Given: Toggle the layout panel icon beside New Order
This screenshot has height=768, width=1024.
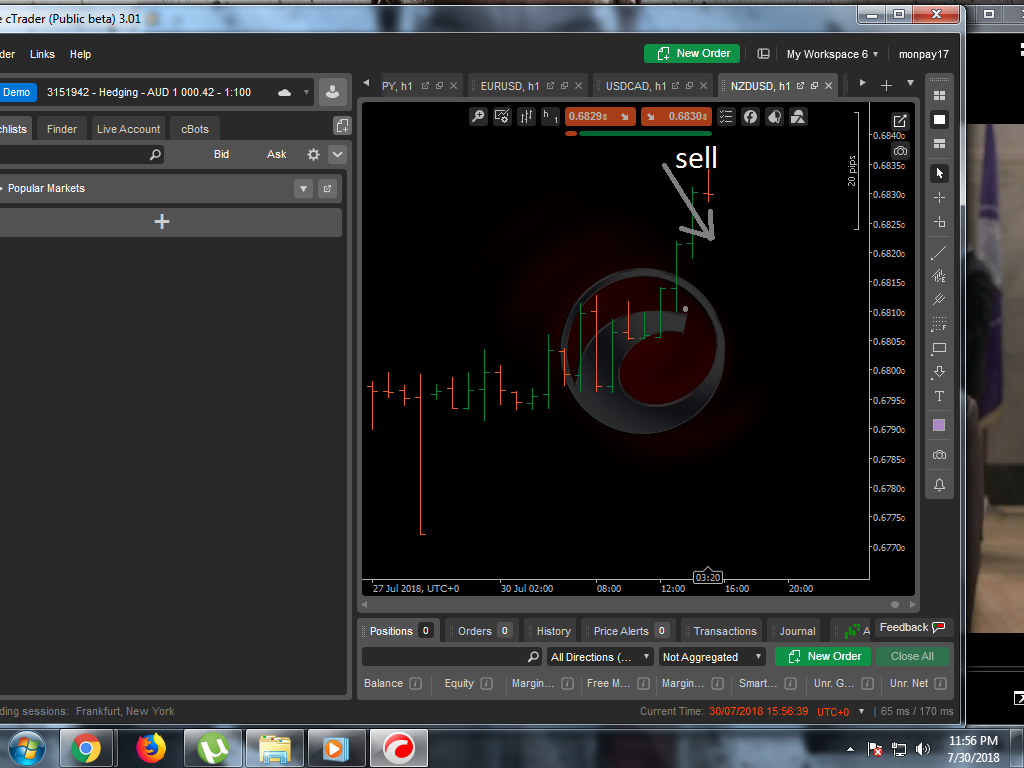Looking at the screenshot, I should click(763, 54).
